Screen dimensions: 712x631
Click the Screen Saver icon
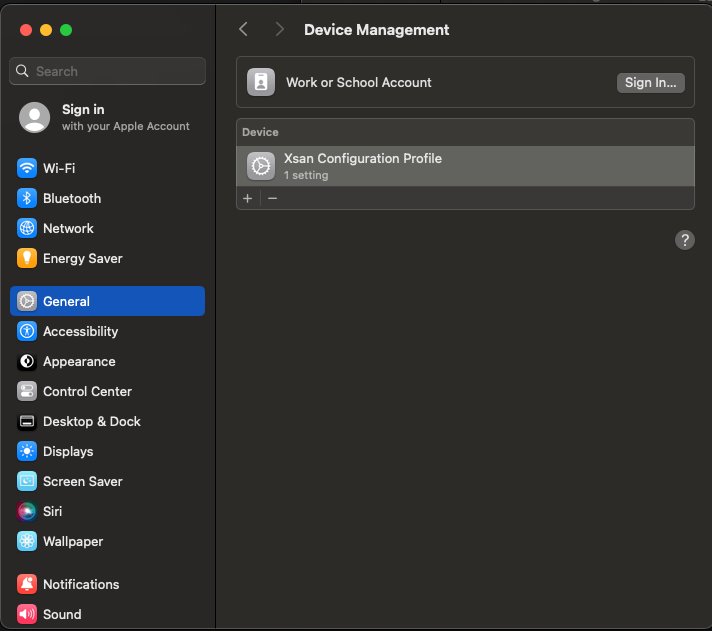(27, 481)
